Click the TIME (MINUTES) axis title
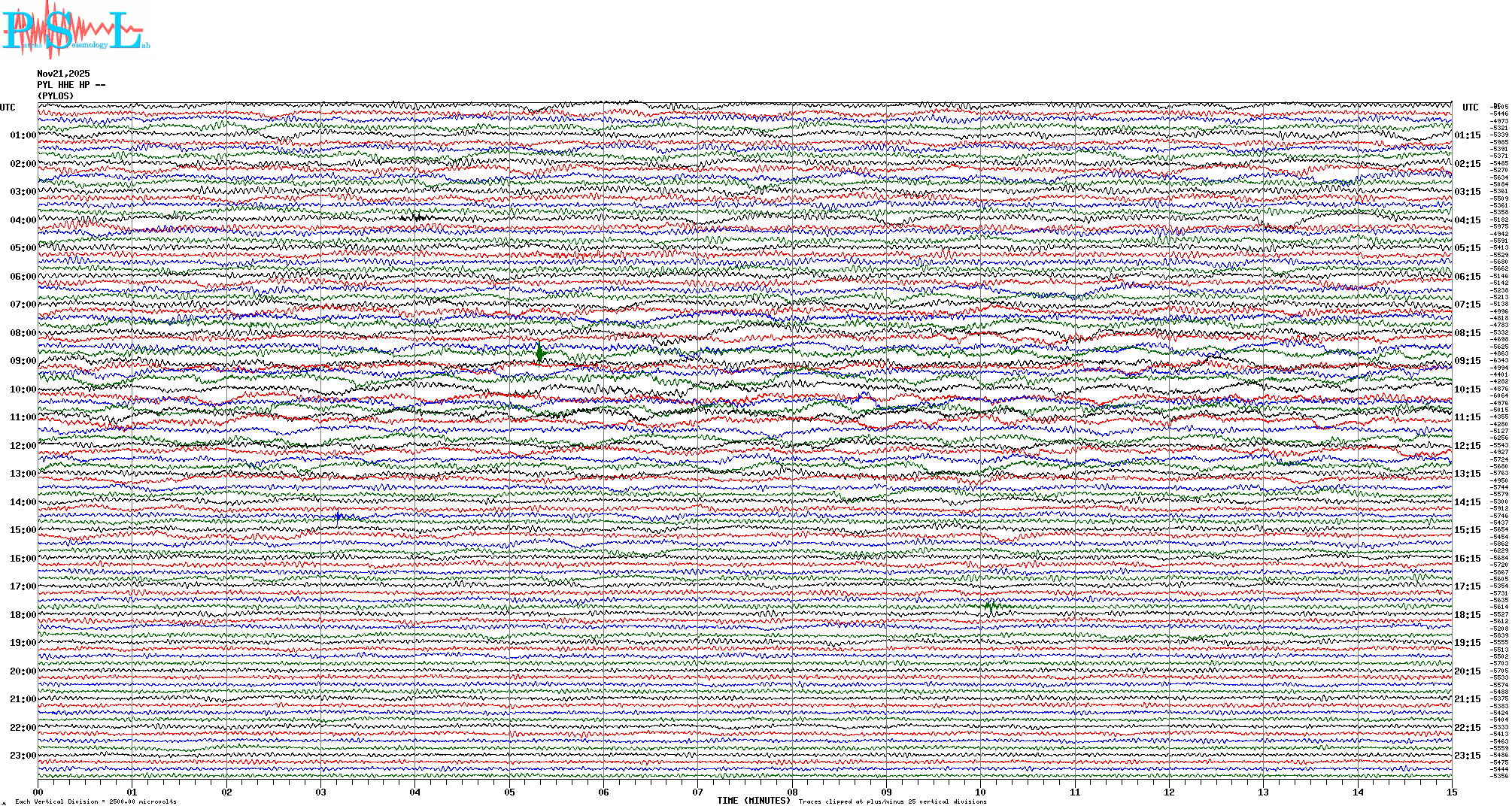1512x812 pixels. point(754,801)
